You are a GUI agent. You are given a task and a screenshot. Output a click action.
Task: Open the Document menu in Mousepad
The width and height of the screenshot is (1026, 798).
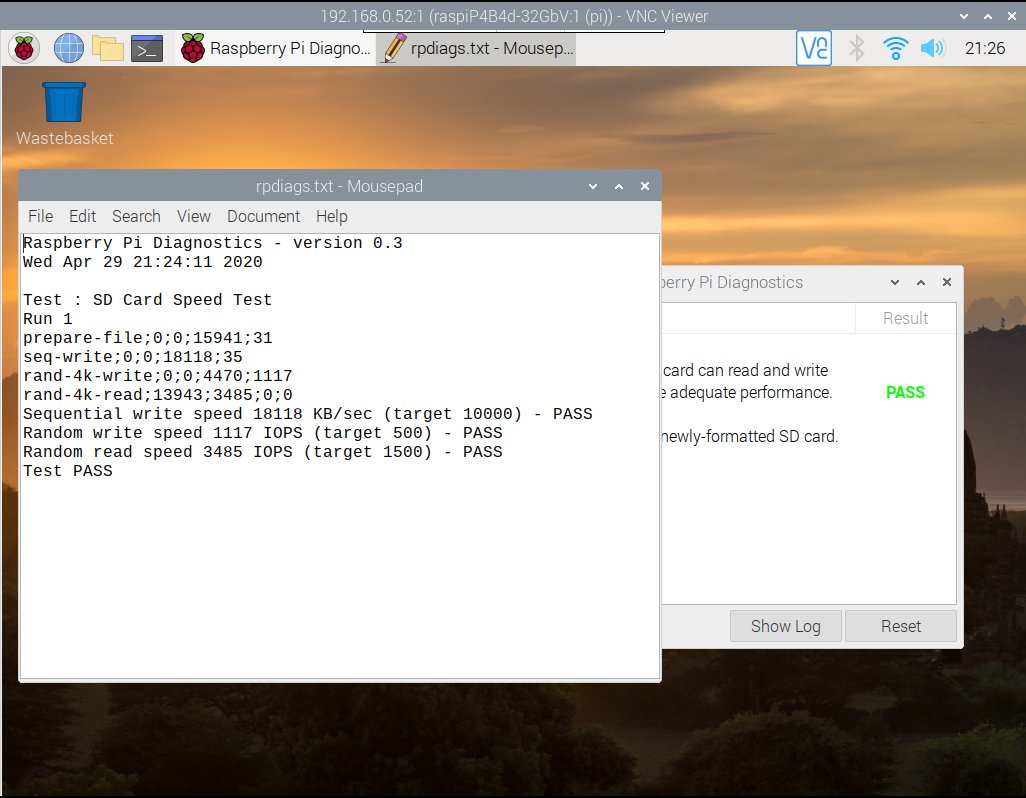point(263,217)
